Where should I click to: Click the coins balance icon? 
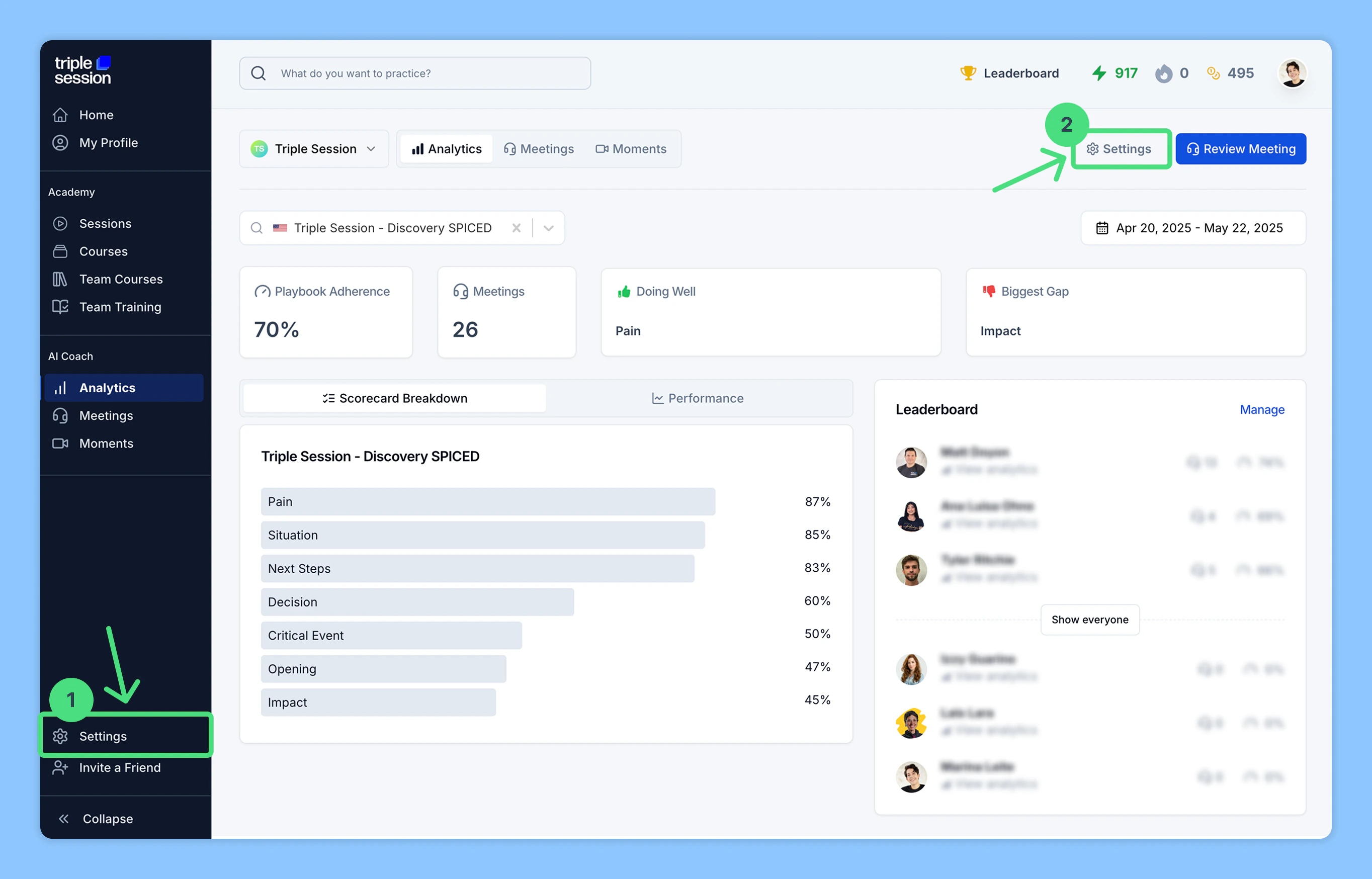pos(1213,73)
